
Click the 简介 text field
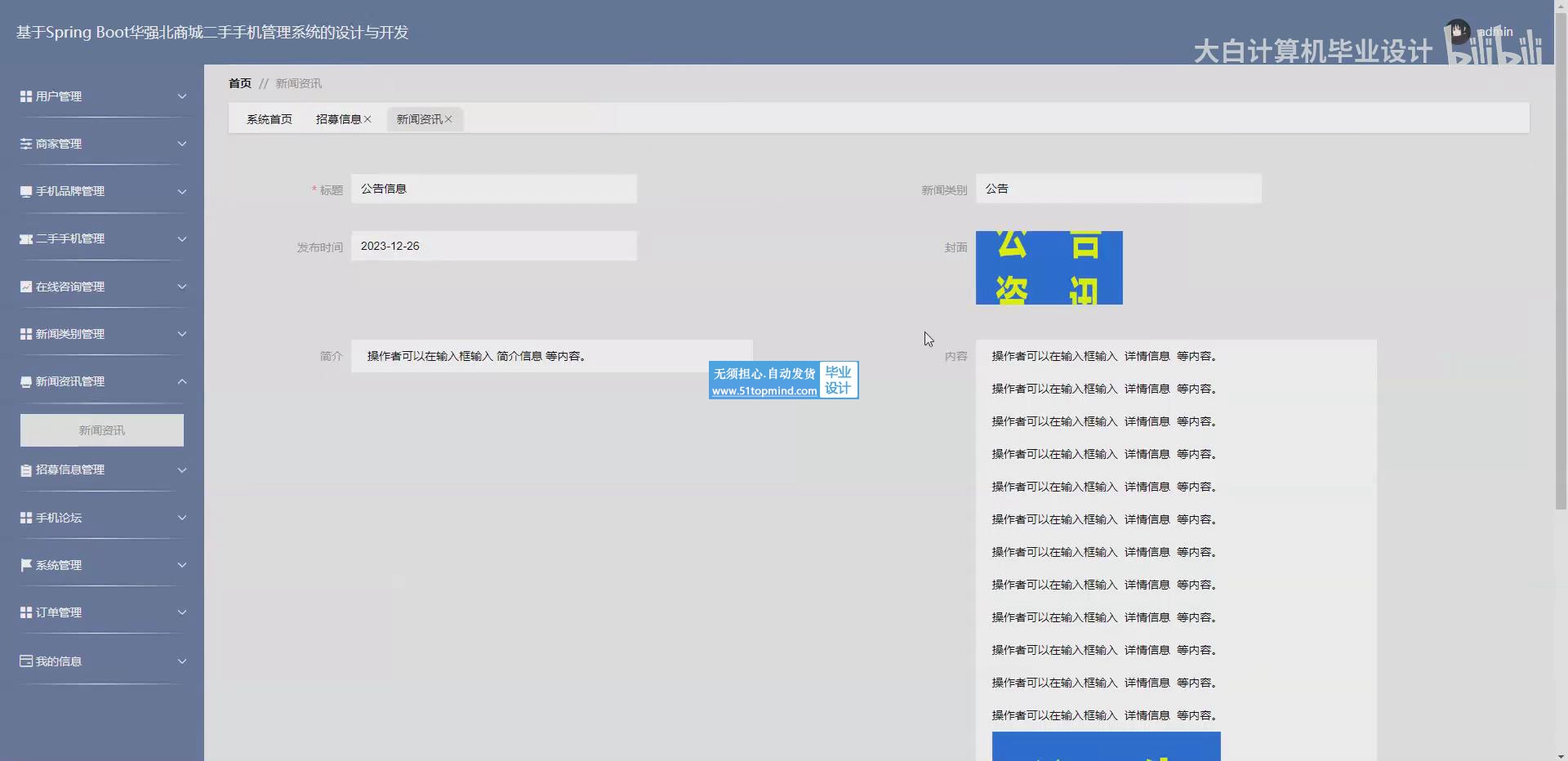[552, 356]
